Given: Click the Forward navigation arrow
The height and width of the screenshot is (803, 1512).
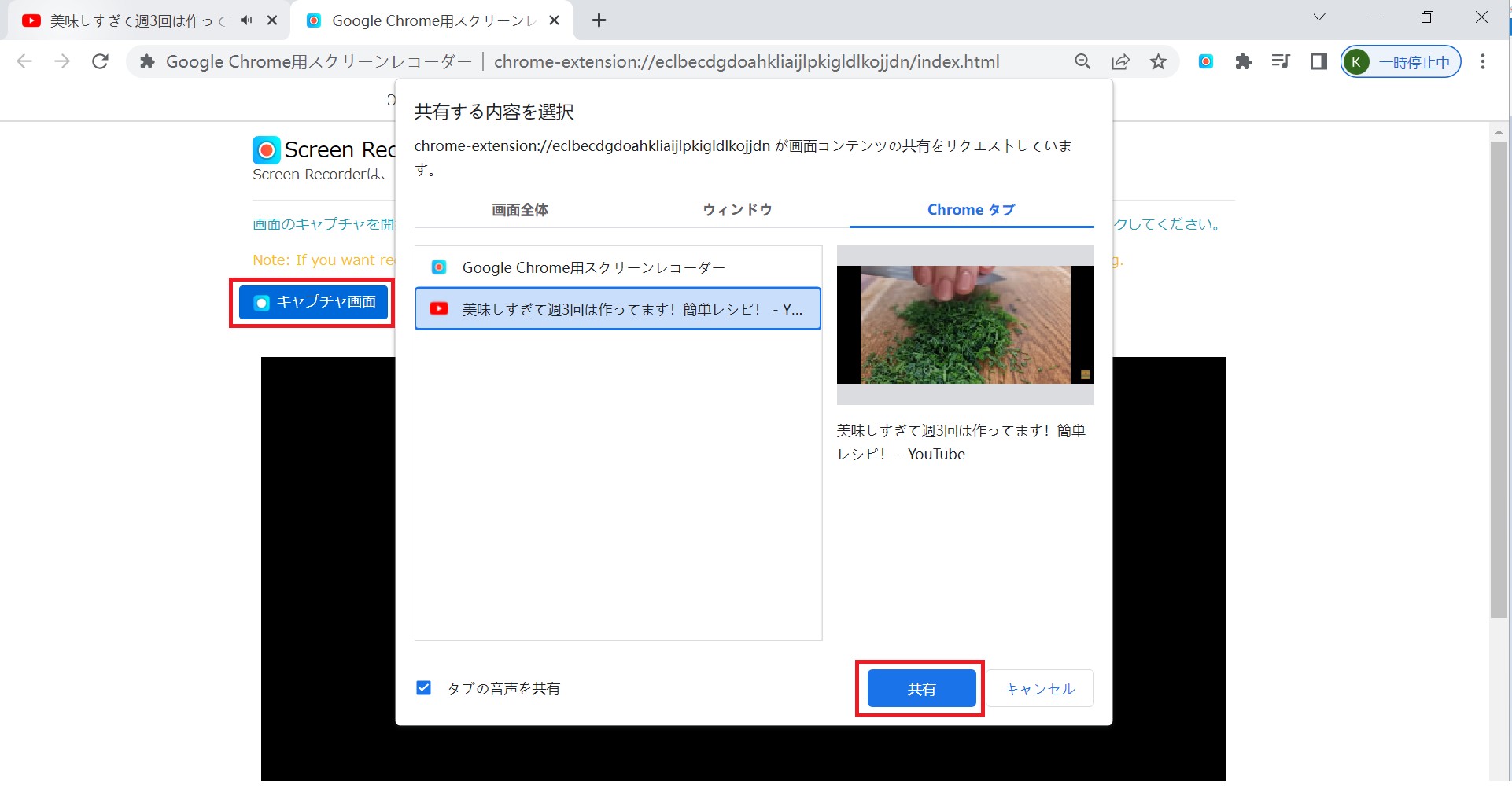Looking at the screenshot, I should coord(62,61).
